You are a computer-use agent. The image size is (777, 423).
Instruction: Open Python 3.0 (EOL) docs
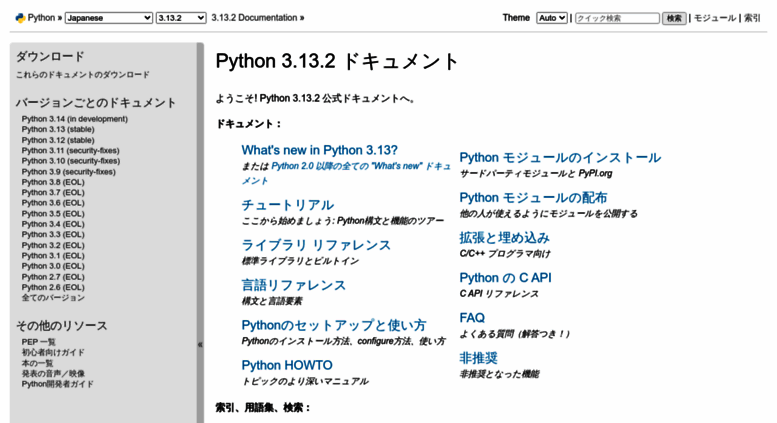tap(53, 266)
